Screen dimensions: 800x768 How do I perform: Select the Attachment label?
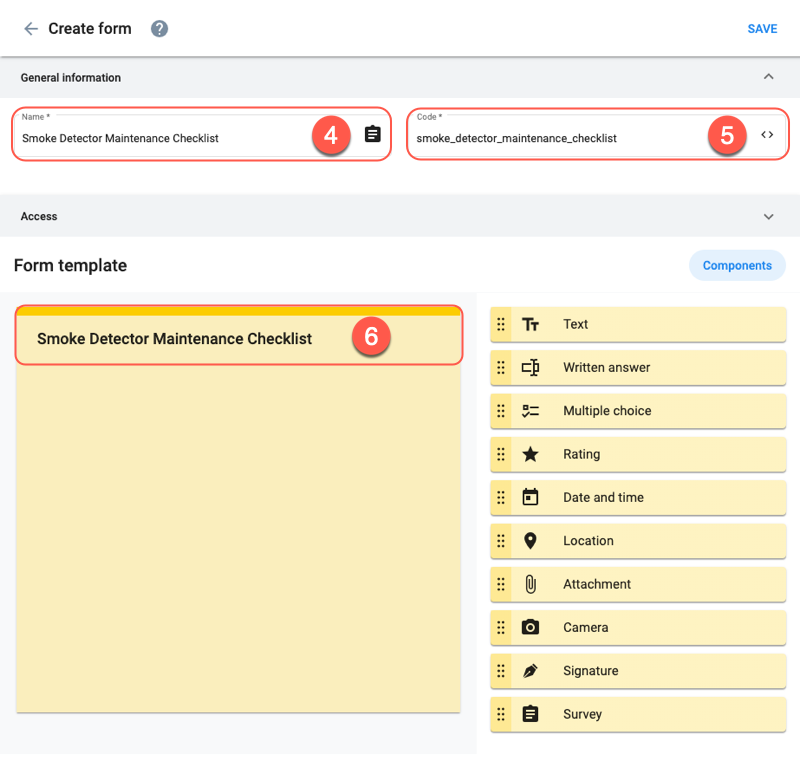point(597,584)
